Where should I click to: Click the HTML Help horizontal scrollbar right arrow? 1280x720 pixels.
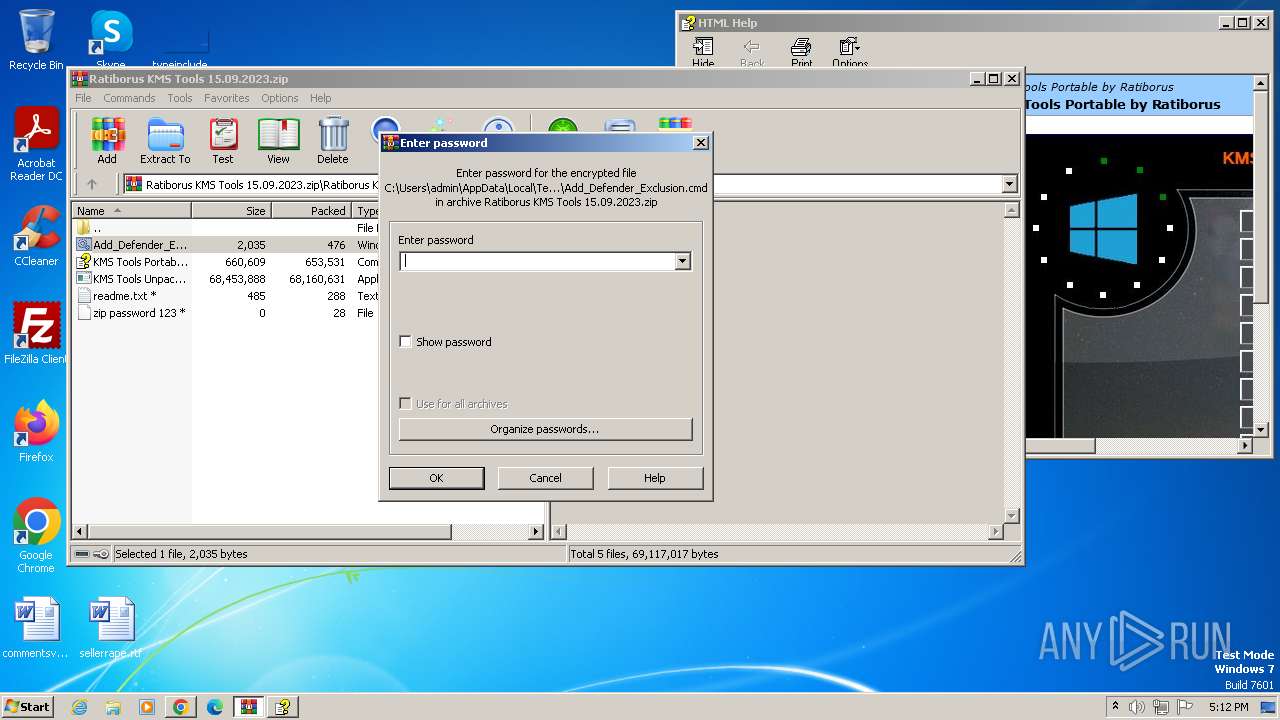pos(1245,445)
